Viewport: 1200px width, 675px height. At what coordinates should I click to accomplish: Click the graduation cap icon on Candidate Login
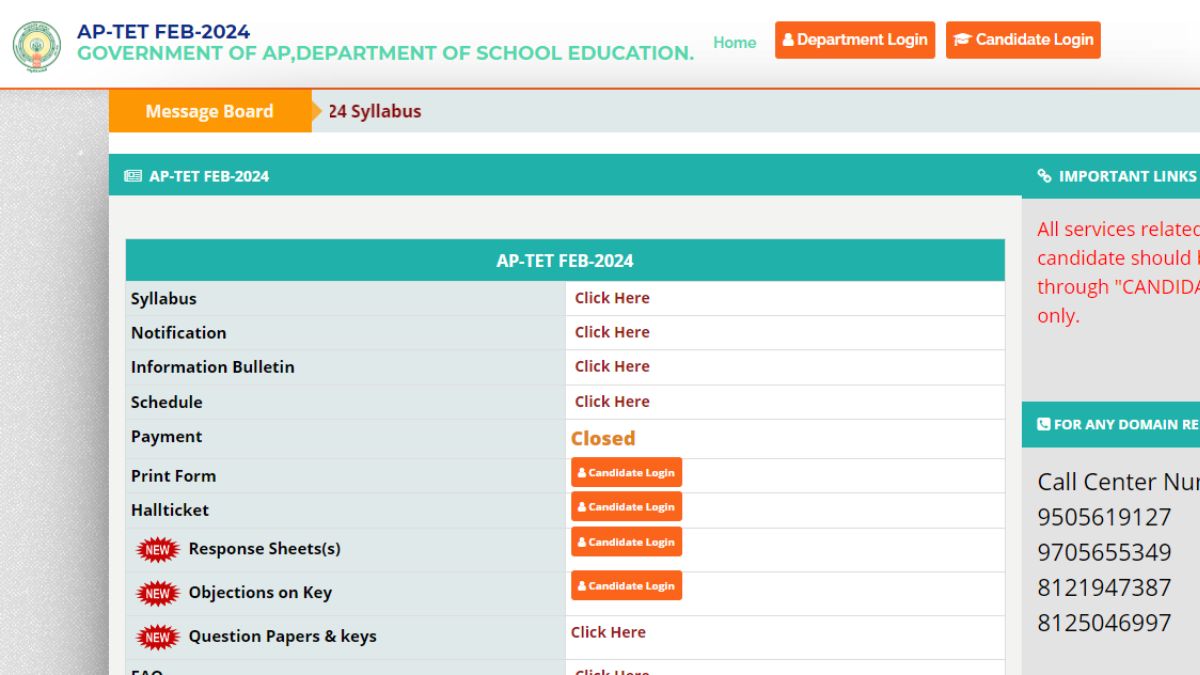tap(963, 39)
